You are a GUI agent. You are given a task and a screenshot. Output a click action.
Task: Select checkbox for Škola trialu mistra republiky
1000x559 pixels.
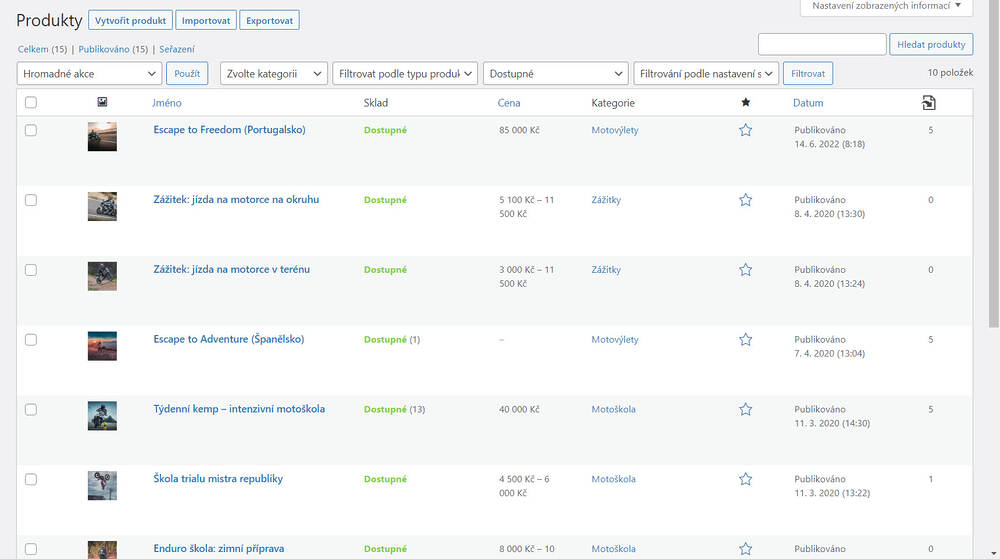coord(31,479)
